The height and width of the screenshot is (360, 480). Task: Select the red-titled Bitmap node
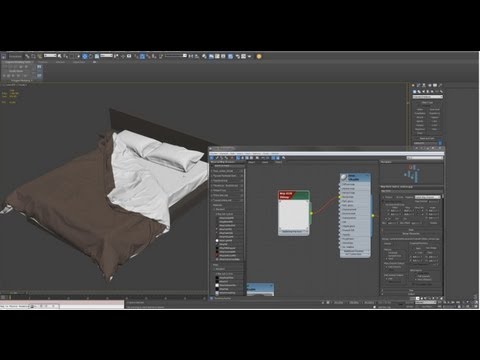(293, 213)
